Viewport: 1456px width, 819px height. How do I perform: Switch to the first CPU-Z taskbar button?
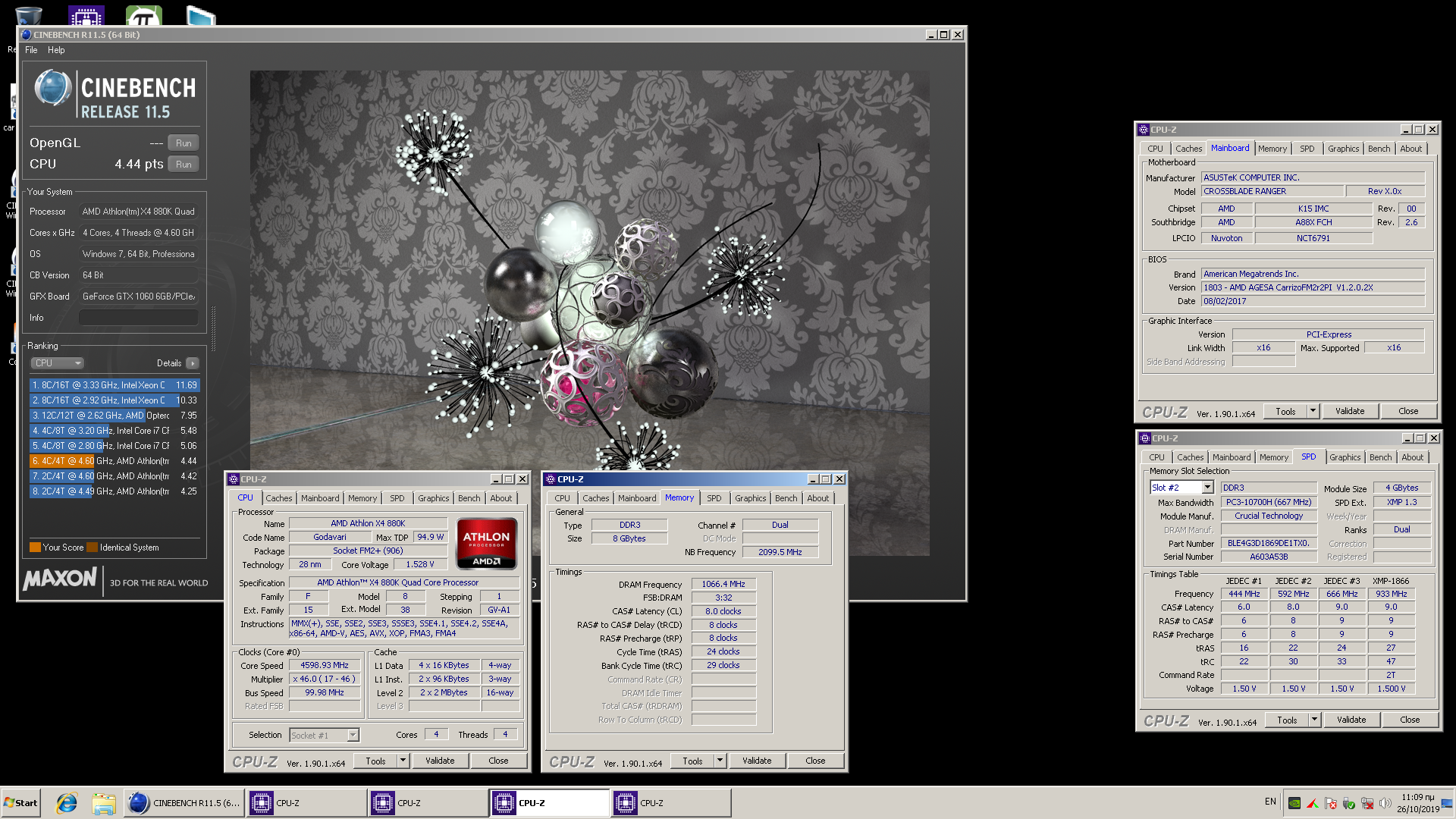306,803
